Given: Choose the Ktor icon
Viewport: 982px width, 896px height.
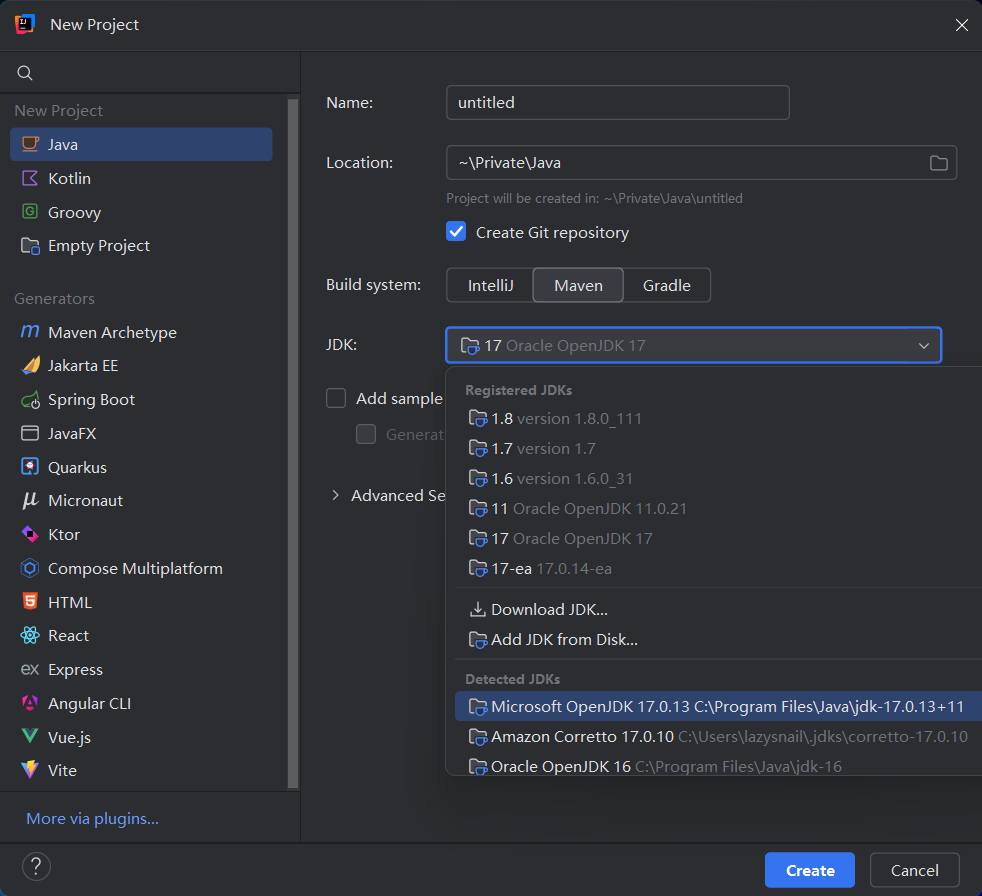Looking at the screenshot, I should [30, 534].
